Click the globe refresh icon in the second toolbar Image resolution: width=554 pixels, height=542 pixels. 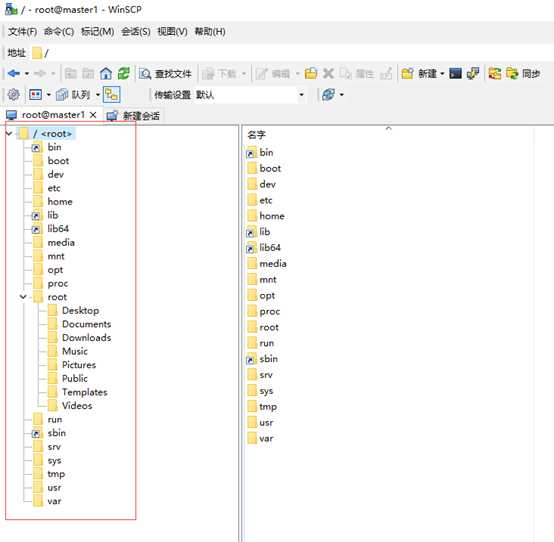click(x=329, y=95)
